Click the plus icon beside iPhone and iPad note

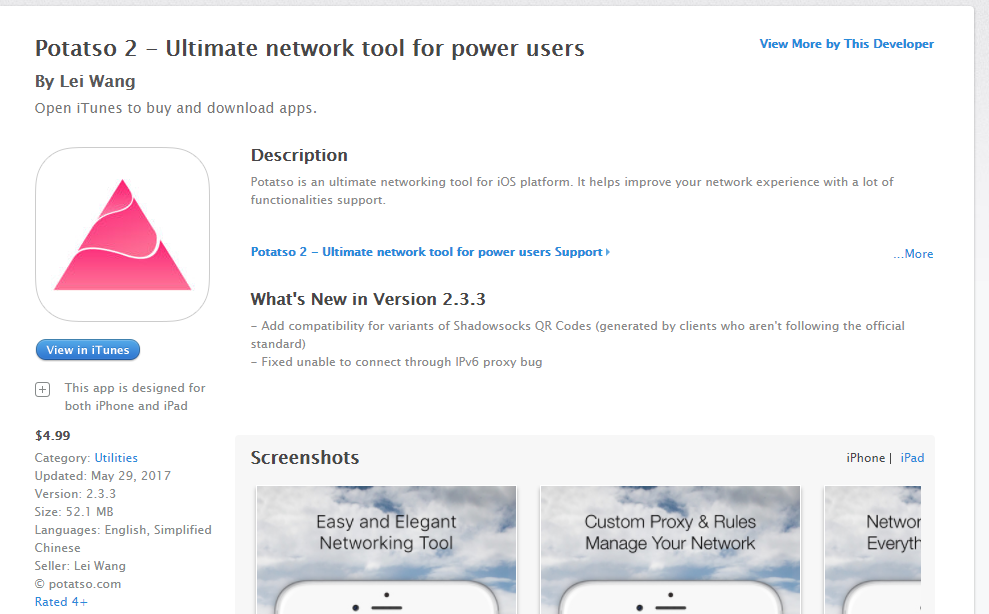point(43,389)
